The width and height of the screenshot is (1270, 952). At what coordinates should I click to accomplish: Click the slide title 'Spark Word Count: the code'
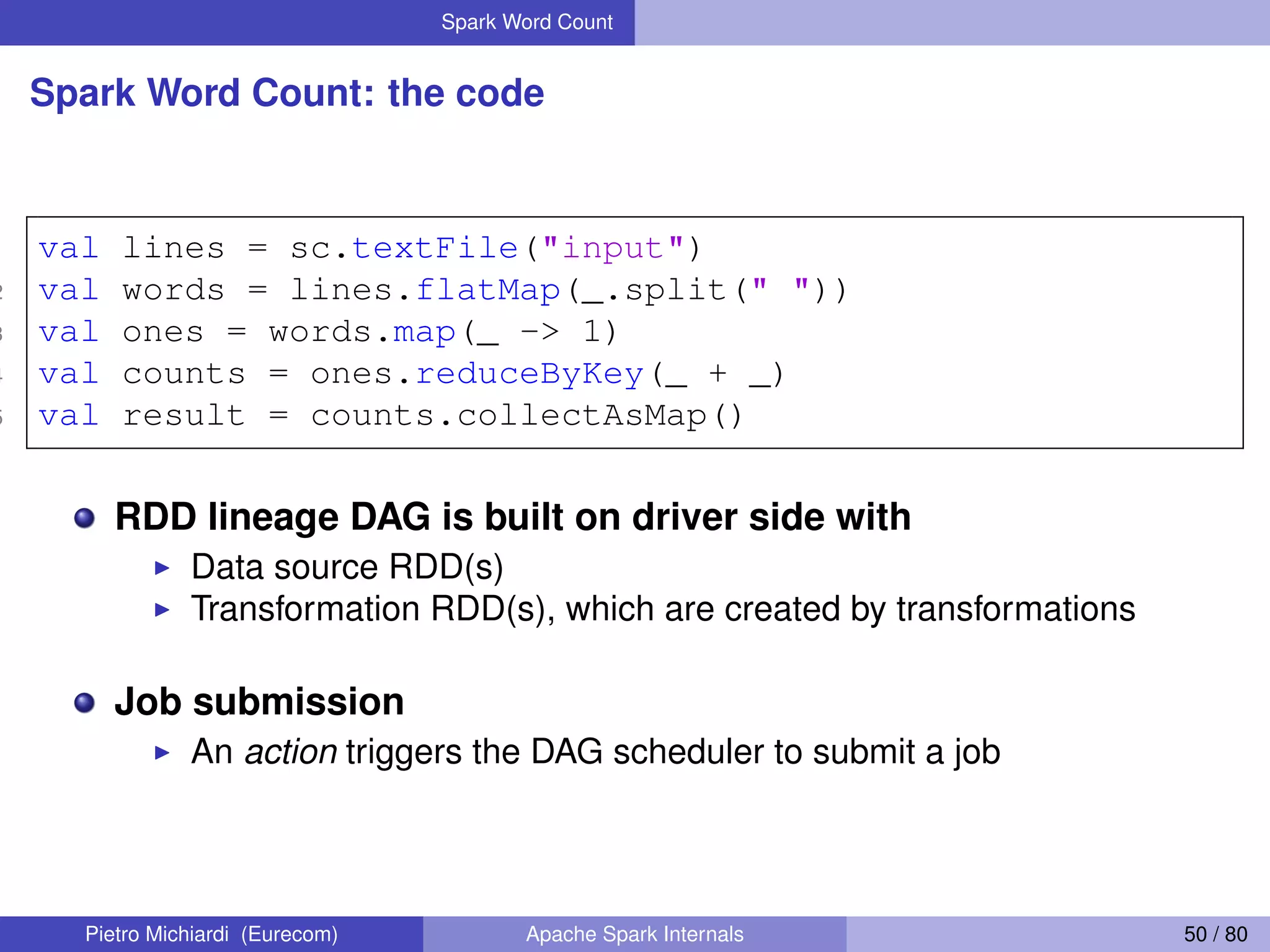(x=286, y=93)
